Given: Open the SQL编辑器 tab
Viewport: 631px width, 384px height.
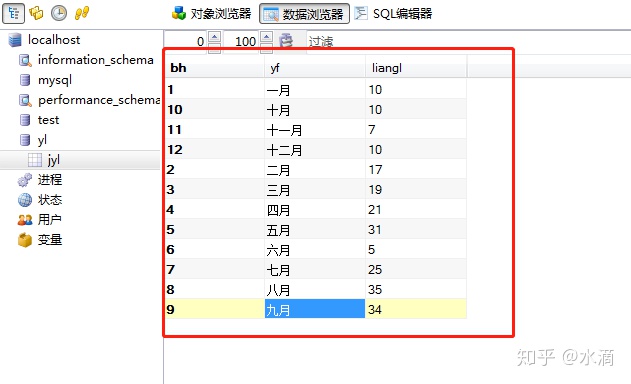Looking at the screenshot, I should coord(394,14).
